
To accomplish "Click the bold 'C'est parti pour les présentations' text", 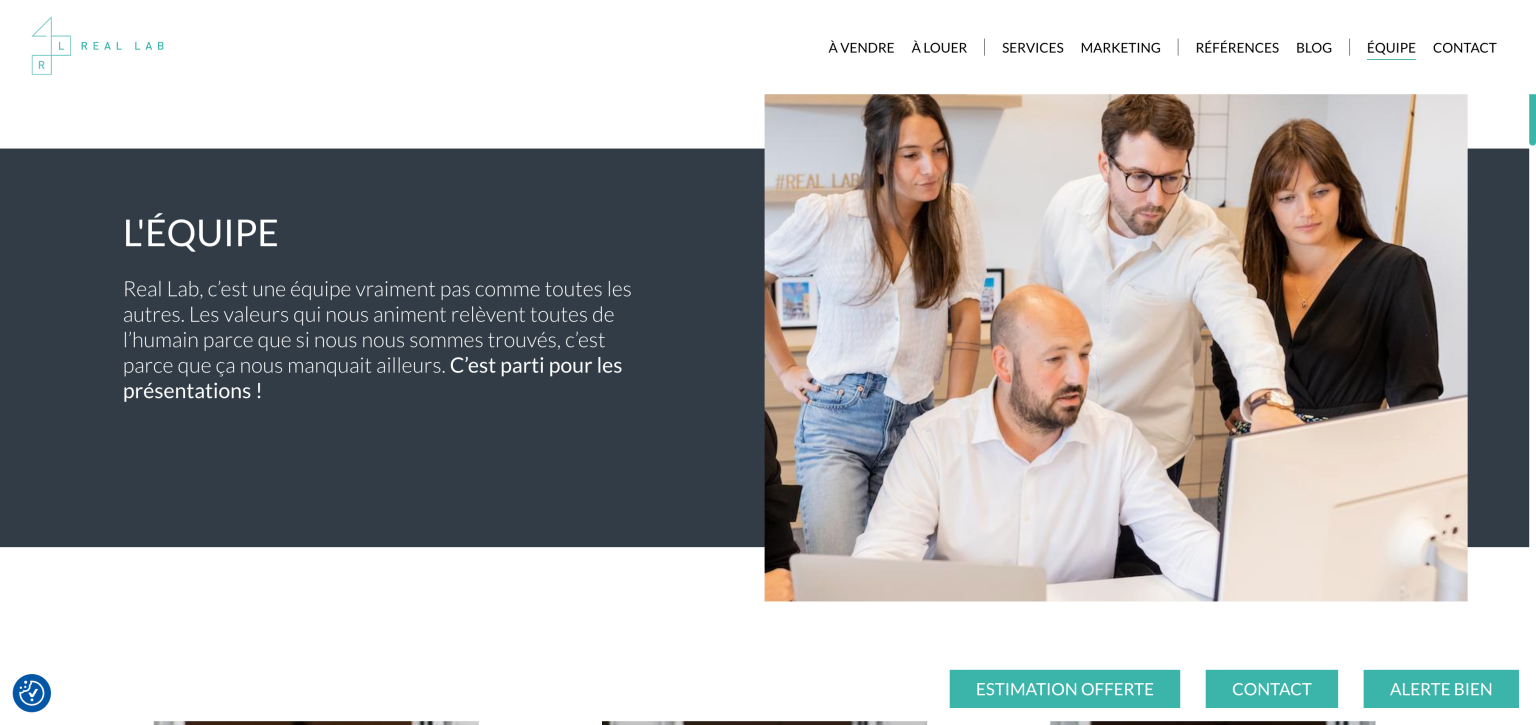I will click(x=372, y=378).
